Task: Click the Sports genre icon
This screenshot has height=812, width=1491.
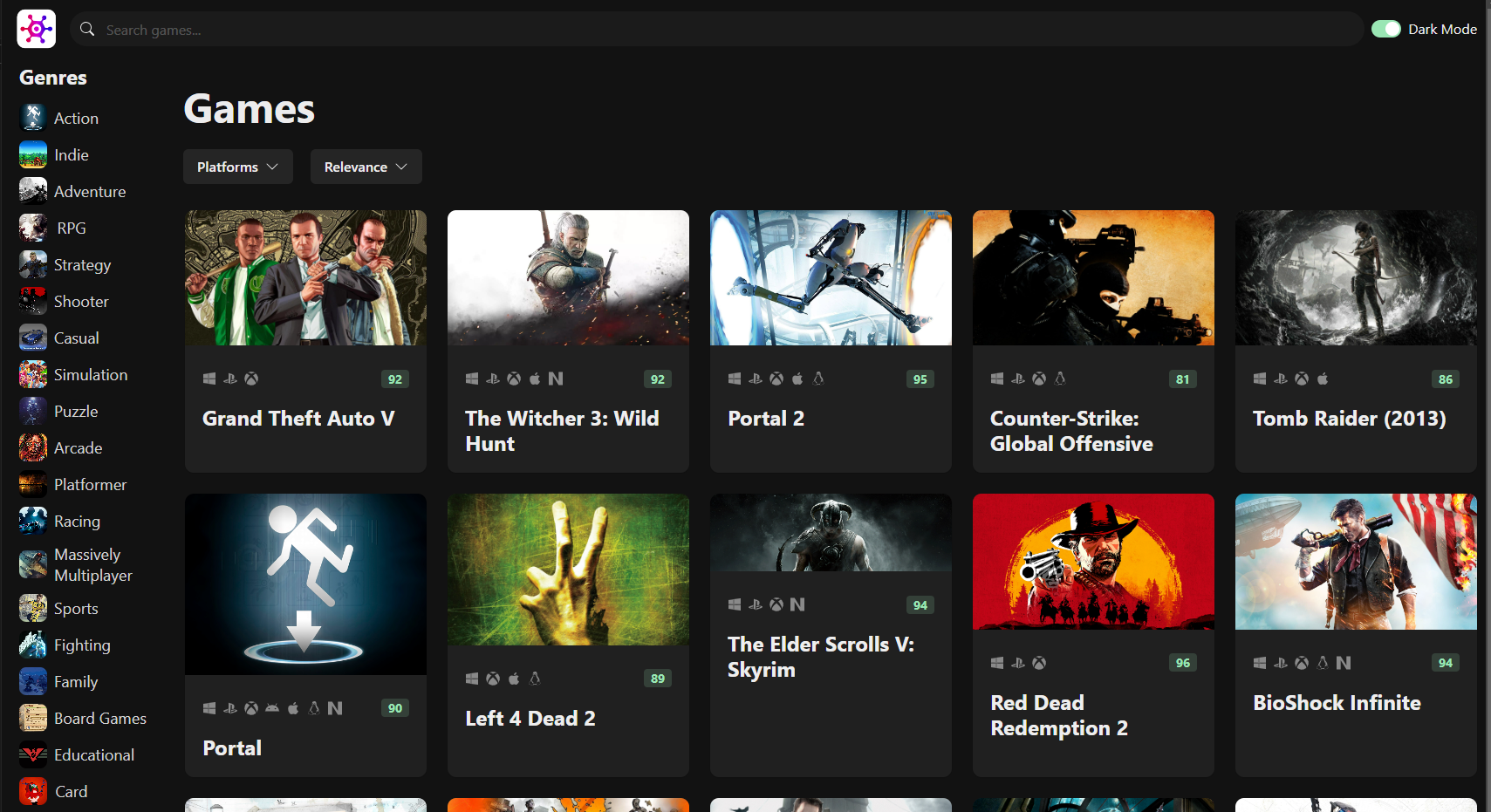Action: click(x=33, y=608)
